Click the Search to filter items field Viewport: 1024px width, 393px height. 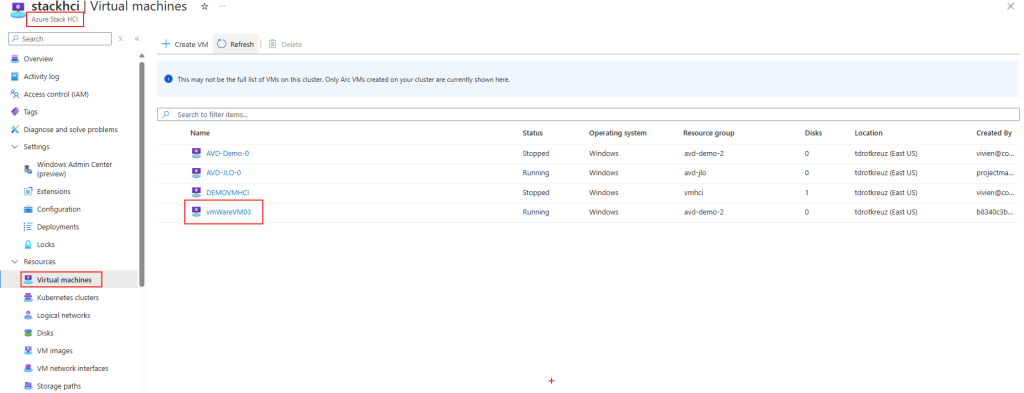point(588,114)
